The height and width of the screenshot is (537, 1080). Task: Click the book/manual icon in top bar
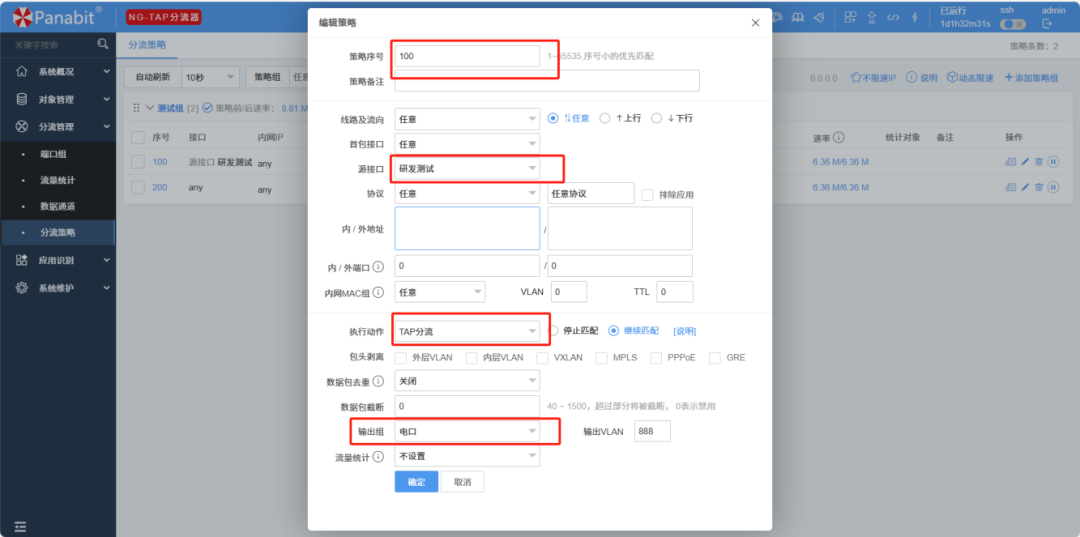pyautogui.click(x=798, y=17)
